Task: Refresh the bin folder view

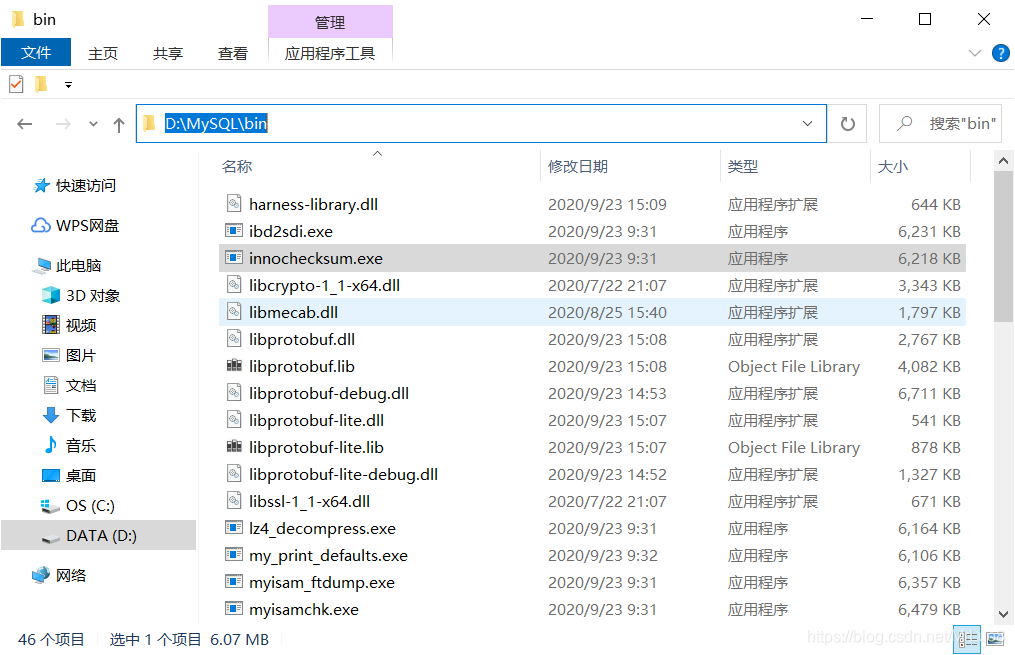Action: [847, 124]
